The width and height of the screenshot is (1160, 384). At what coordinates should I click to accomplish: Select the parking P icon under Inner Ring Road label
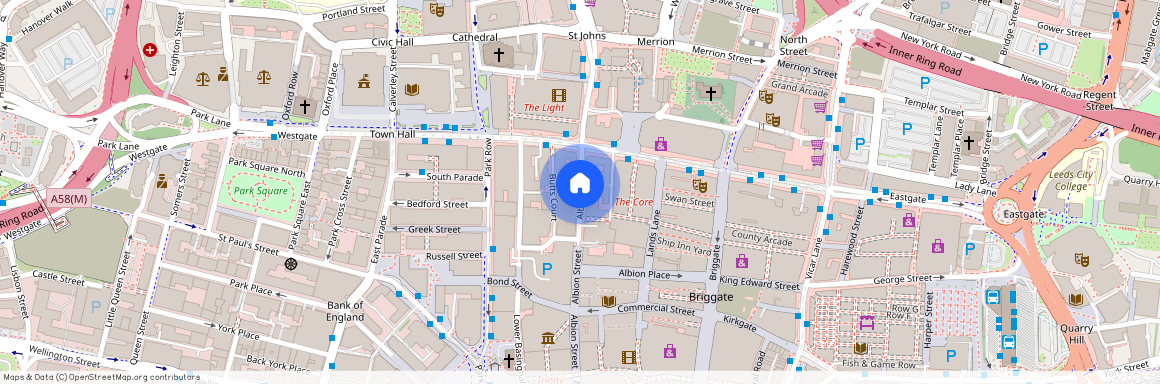pyautogui.click(x=924, y=84)
